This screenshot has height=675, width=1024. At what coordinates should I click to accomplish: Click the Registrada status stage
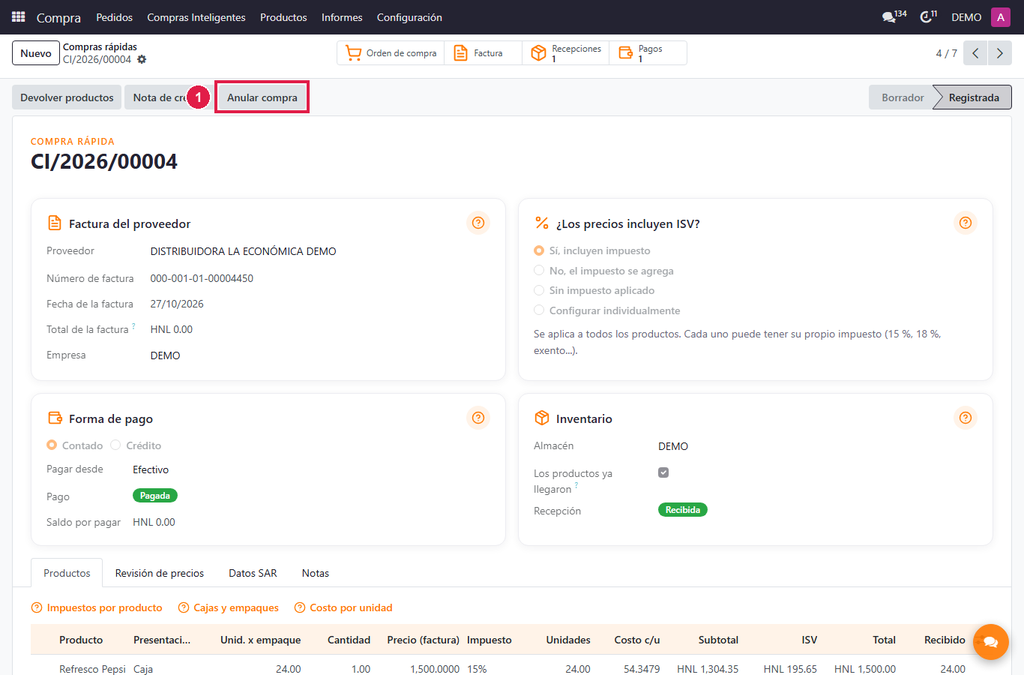click(973, 97)
